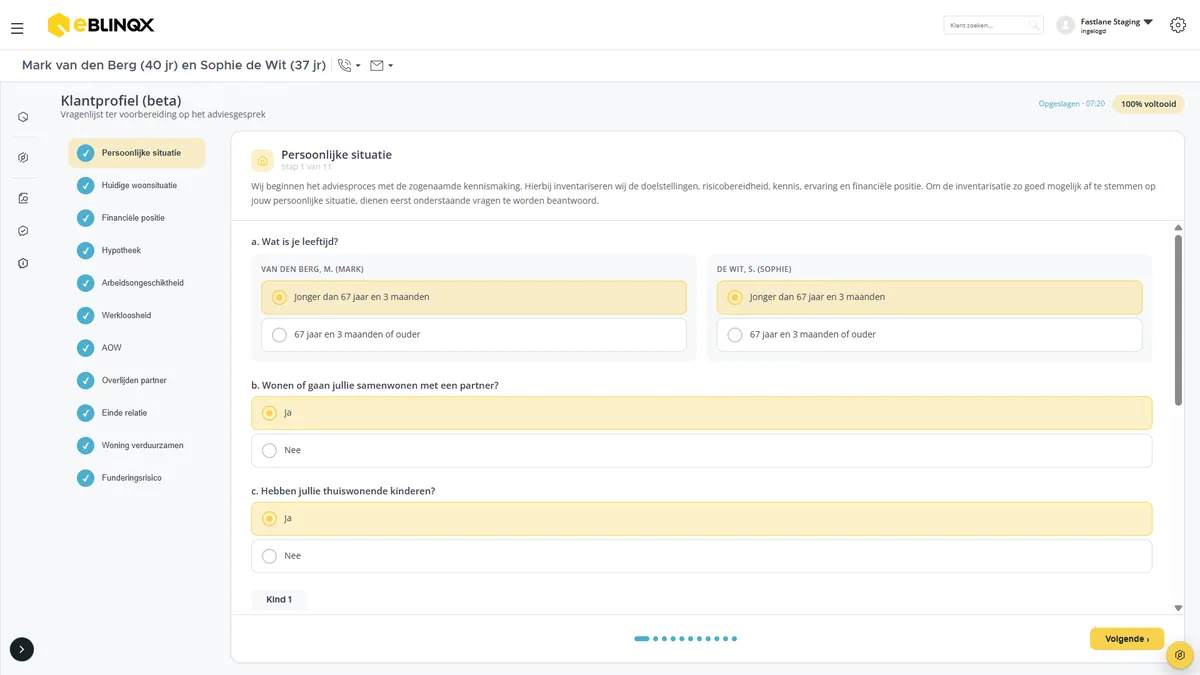Open the document search sidebar icon
The width and height of the screenshot is (1200, 675).
click(x=23, y=198)
